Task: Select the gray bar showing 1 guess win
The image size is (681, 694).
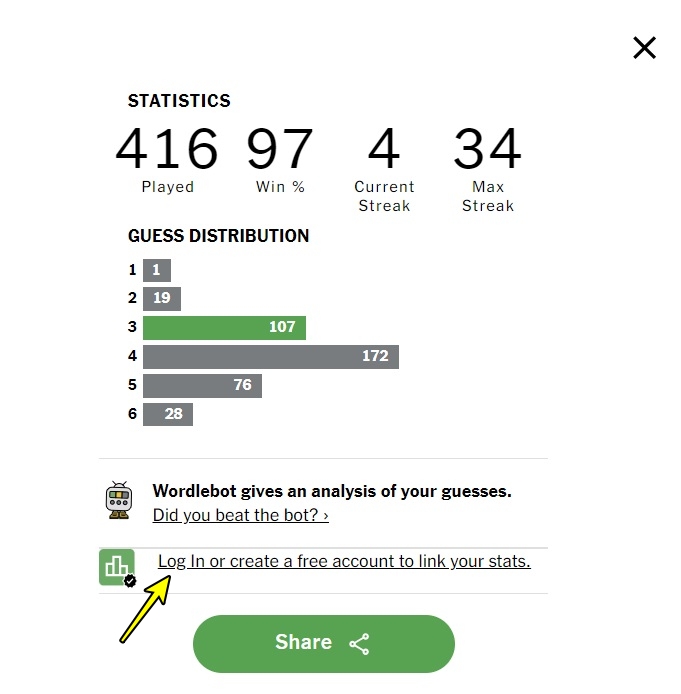Action: coord(157,270)
